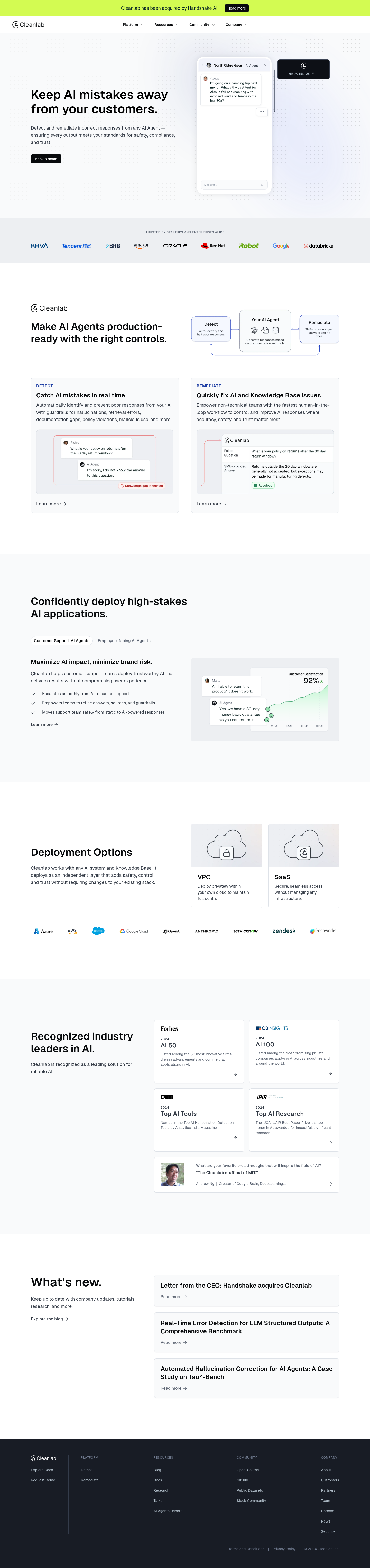This screenshot has width=370, height=1568.
Task: Click the Cleanlab logo in the header
Action: [x=29, y=25]
